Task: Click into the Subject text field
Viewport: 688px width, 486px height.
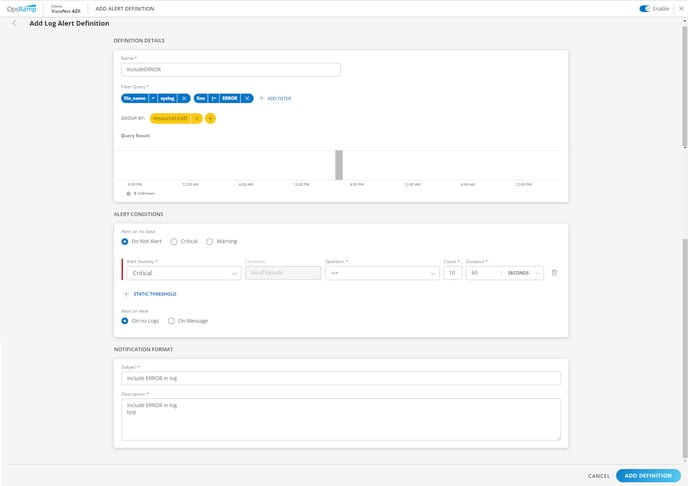Action: [x=340, y=378]
